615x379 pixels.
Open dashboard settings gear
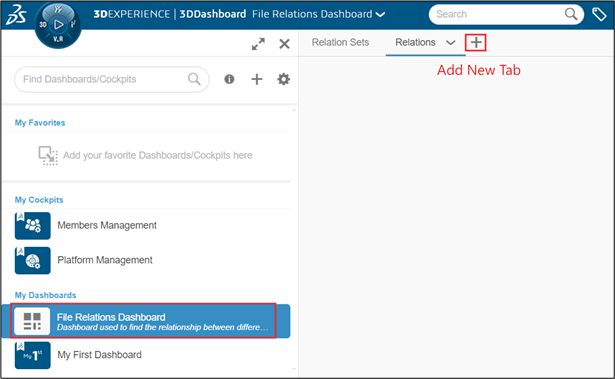point(284,79)
